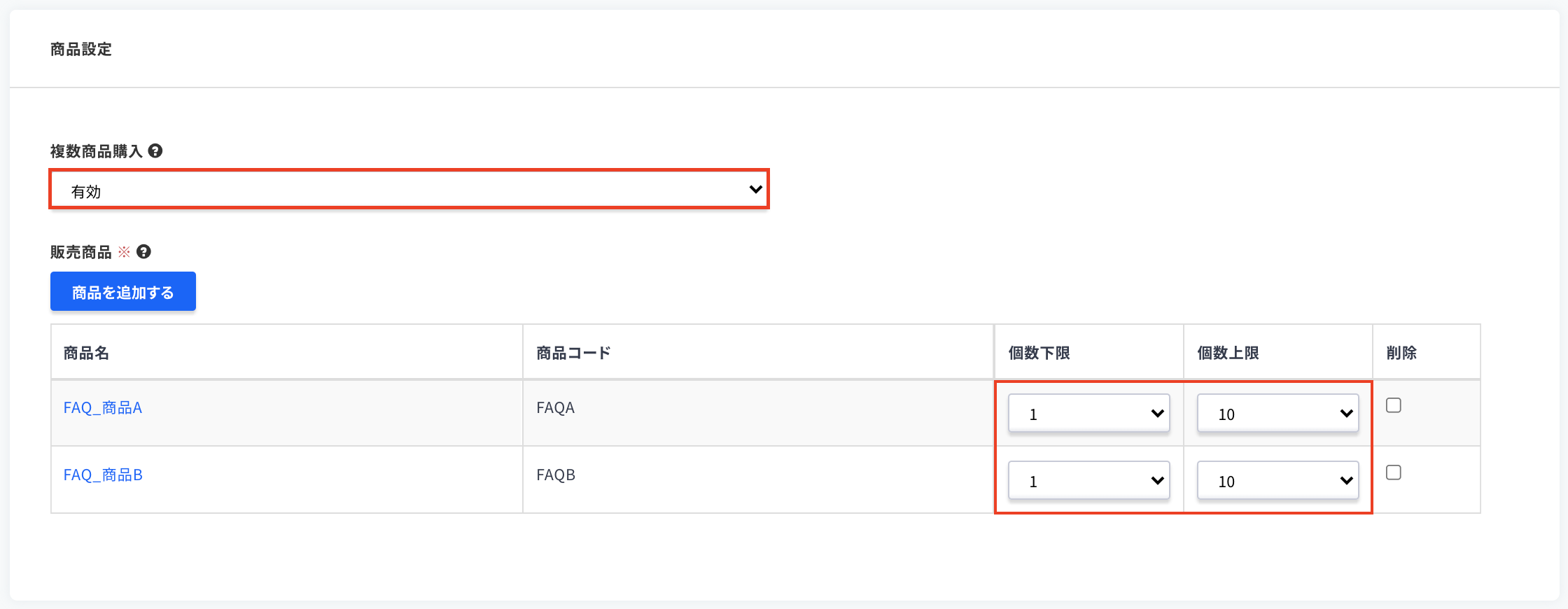Click the 個数下限 column header

click(1039, 353)
